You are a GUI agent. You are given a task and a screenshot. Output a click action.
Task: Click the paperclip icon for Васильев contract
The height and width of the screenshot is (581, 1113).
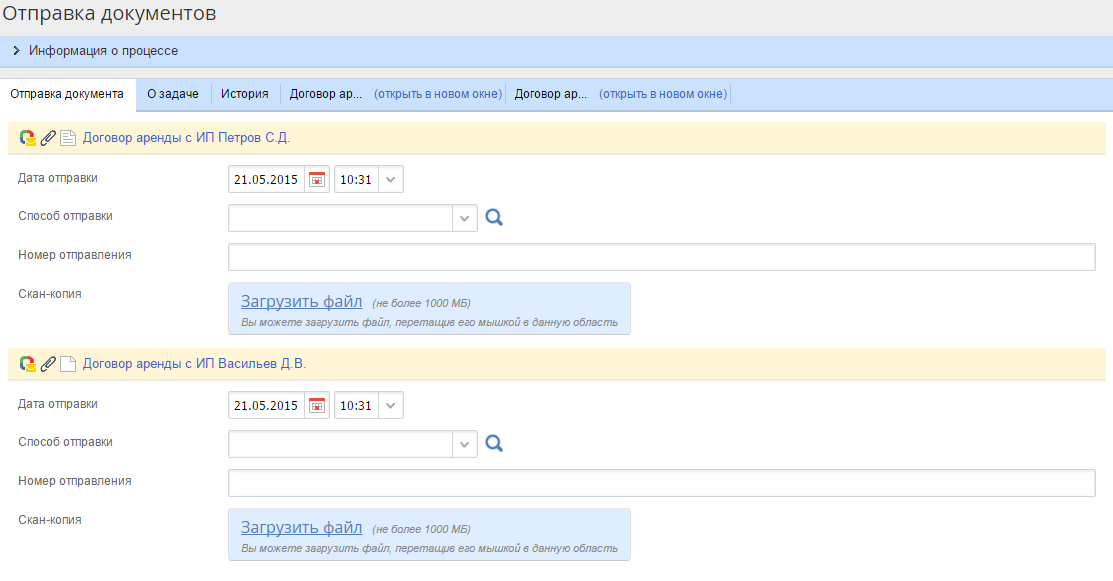(x=48, y=364)
